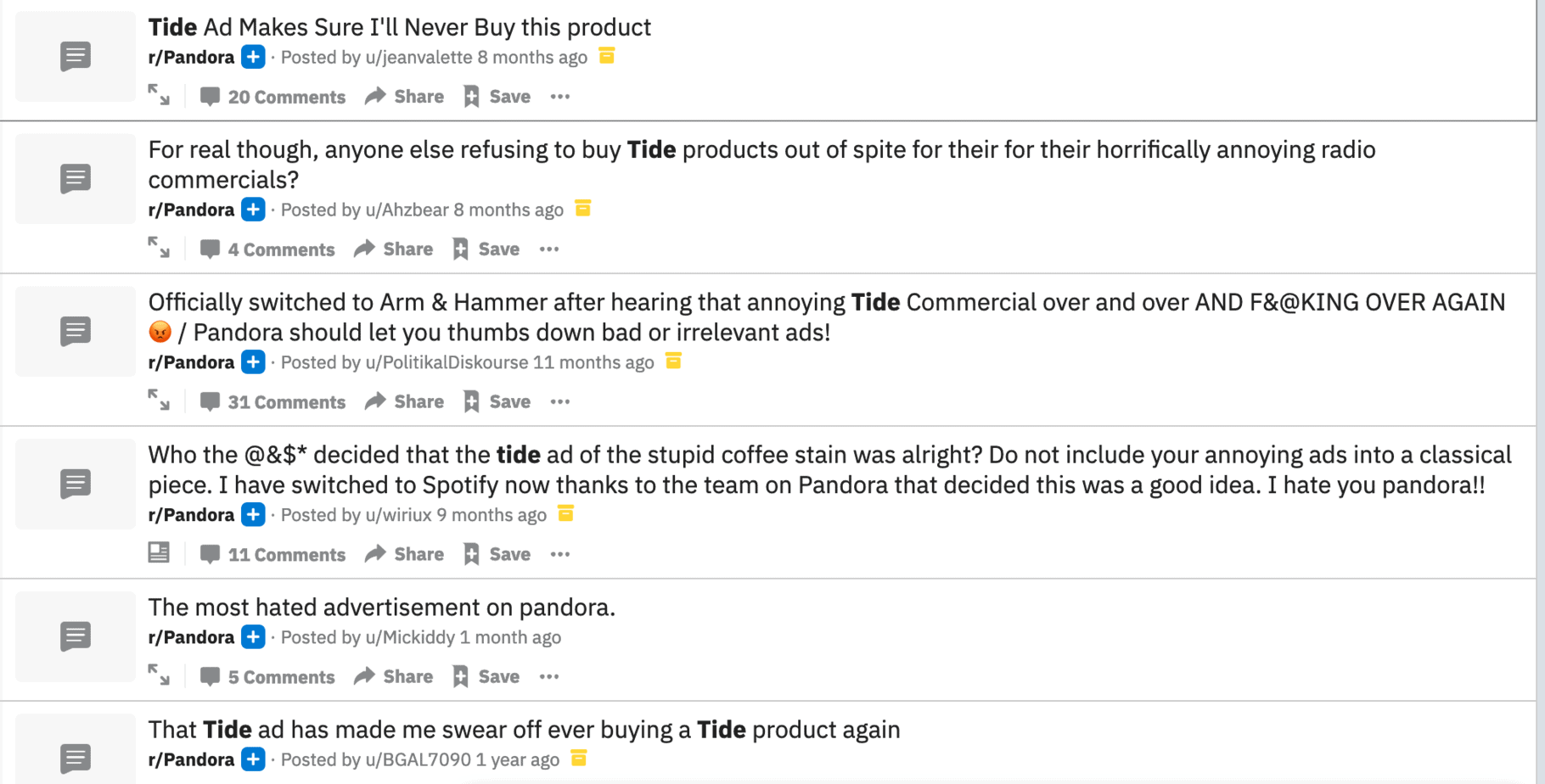This screenshot has width=1545, height=784.
Task: Save the wiriux coffee stain post
Action: pos(497,555)
